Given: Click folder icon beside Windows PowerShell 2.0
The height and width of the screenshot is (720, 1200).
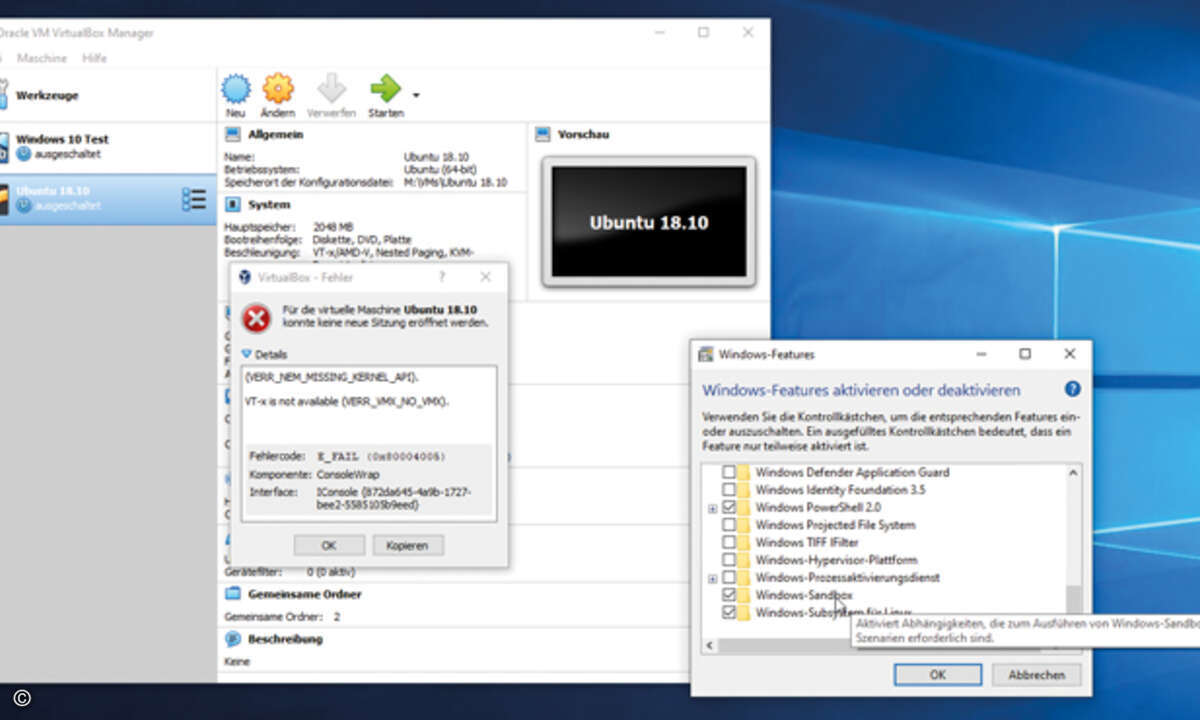Looking at the screenshot, I should (x=744, y=507).
